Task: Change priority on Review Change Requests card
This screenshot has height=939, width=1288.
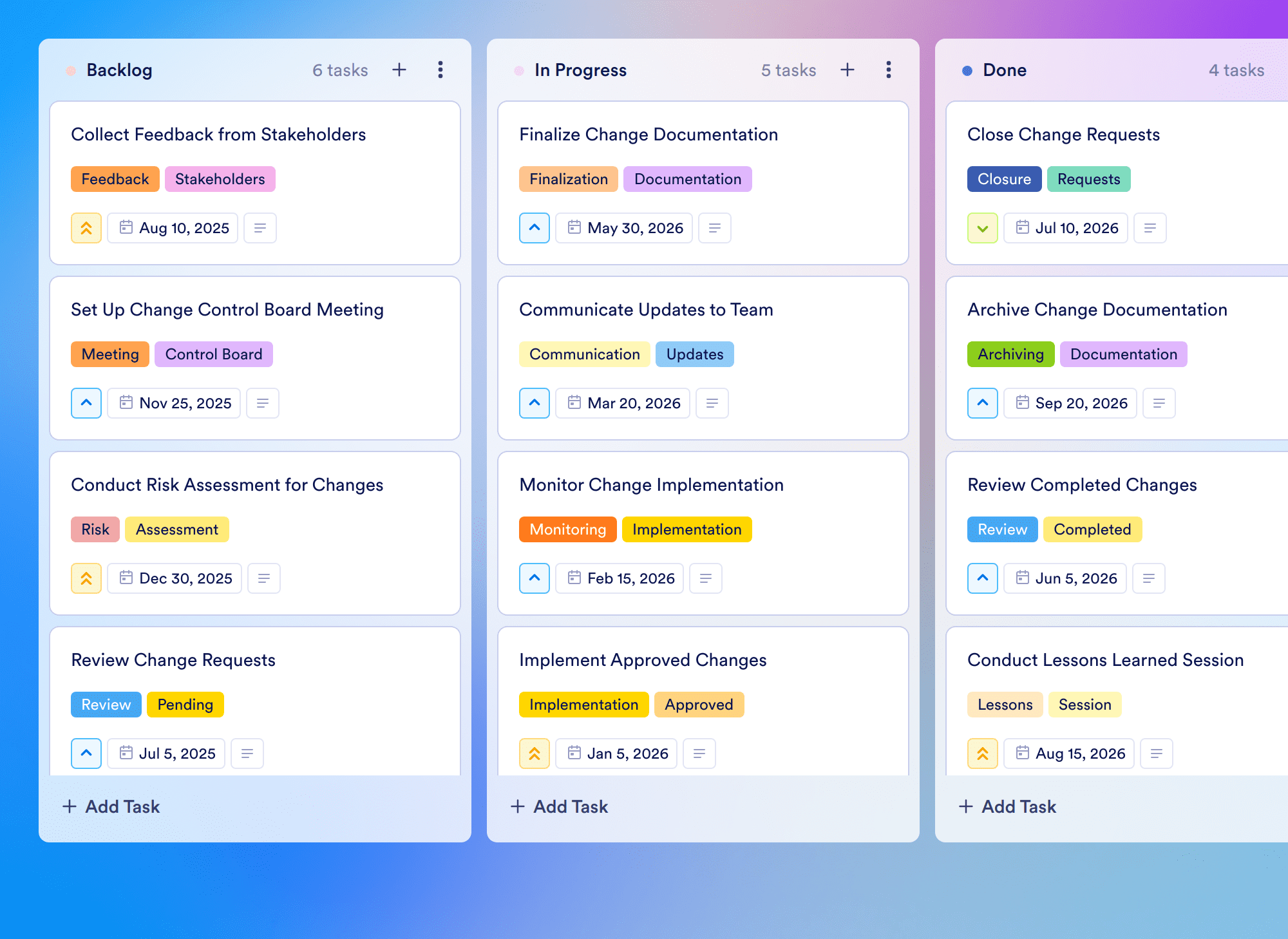Action: tap(86, 754)
